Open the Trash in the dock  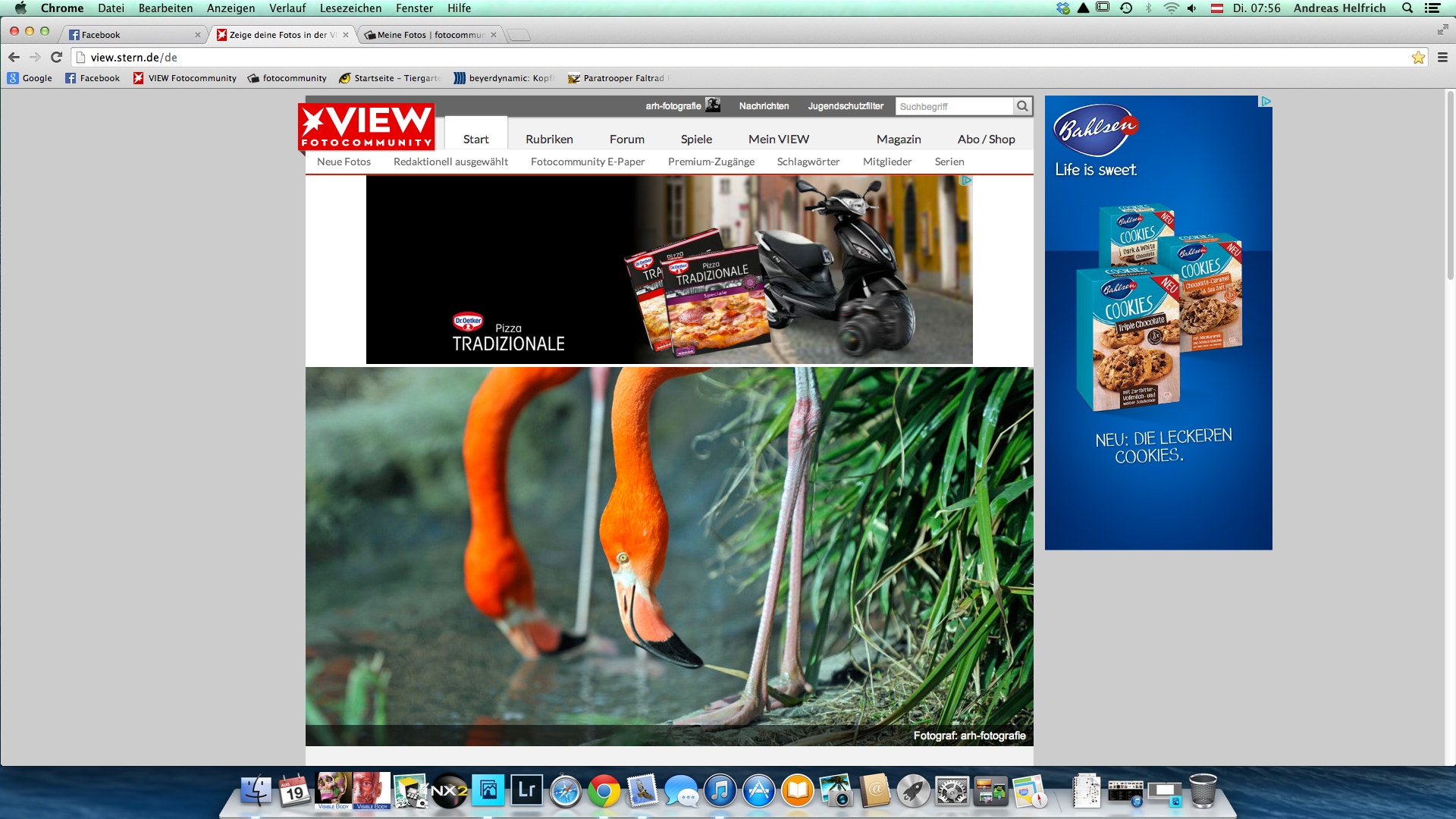(1203, 791)
